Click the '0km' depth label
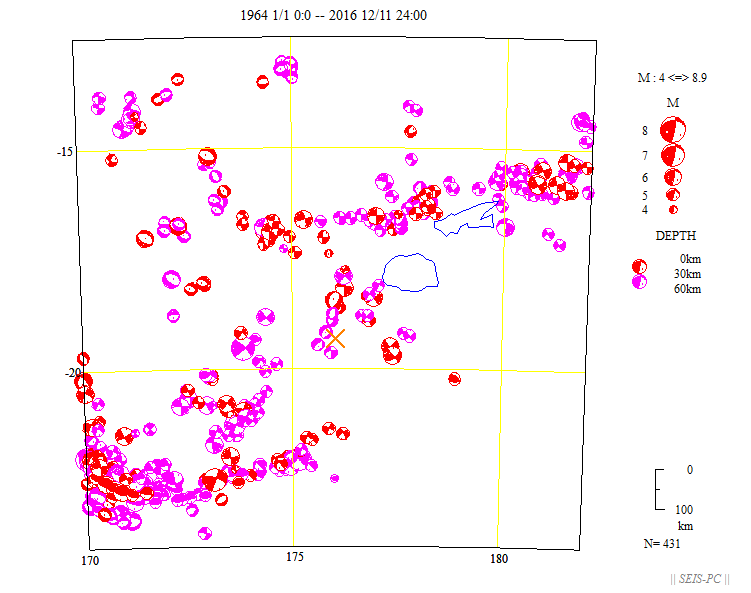The width and height of the screenshot is (751, 593). coord(690,259)
